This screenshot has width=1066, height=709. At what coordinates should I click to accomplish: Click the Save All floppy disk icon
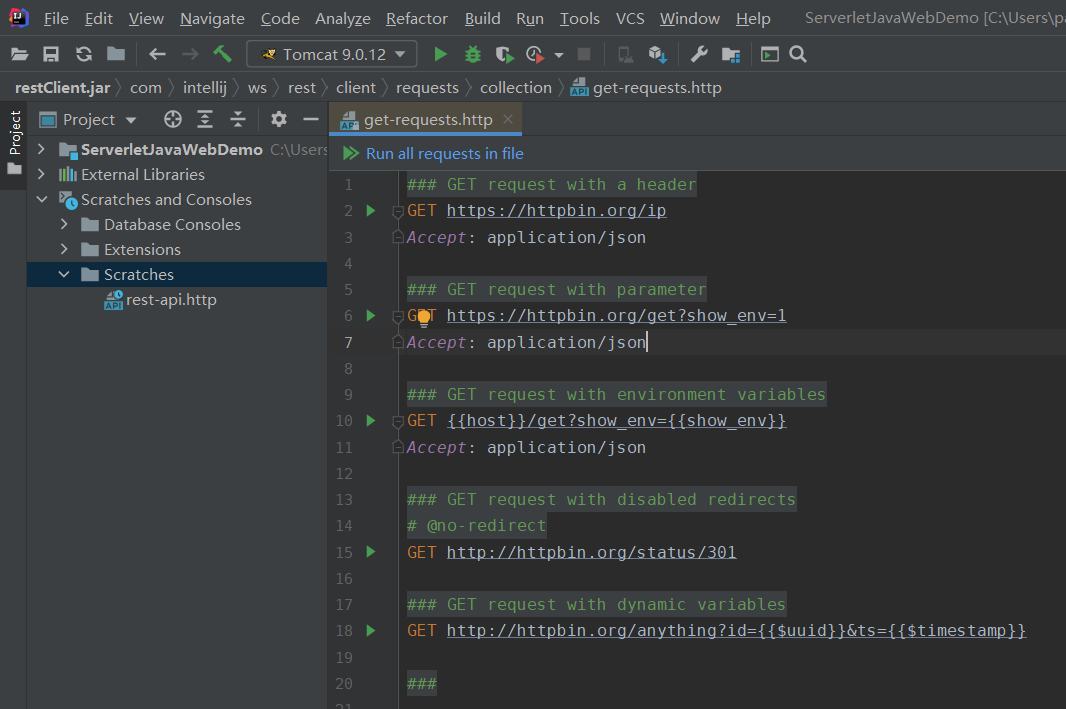[51, 54]
